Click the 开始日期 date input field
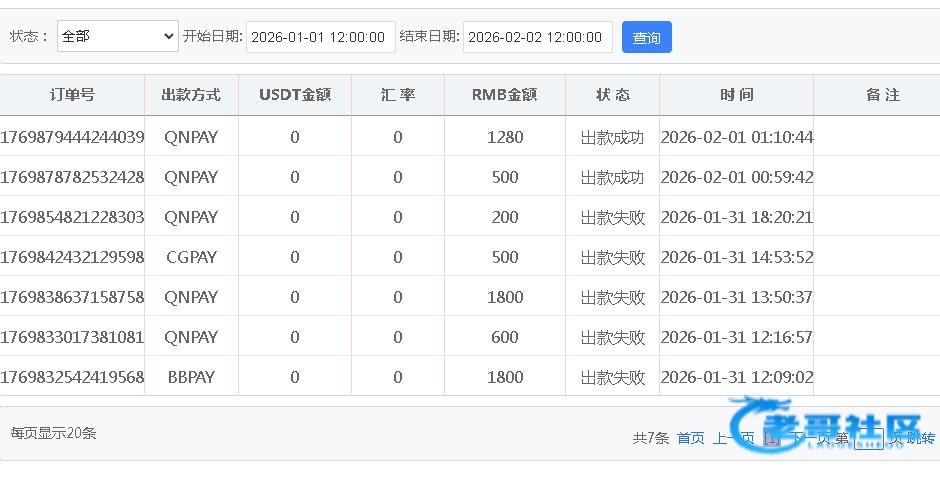The image size is (940, 481). point(320,37)
